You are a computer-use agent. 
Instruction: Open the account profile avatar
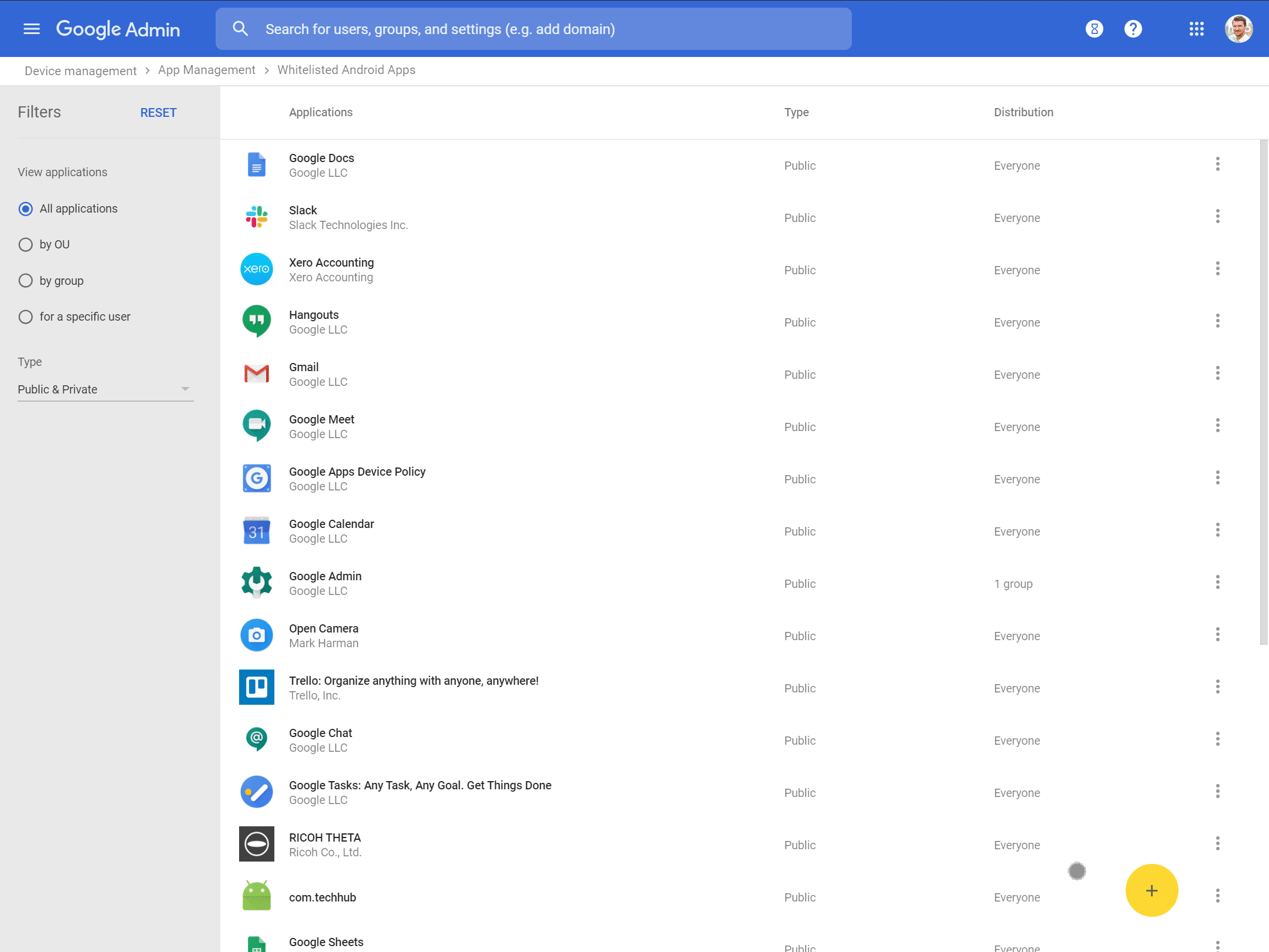(1239, 29)
